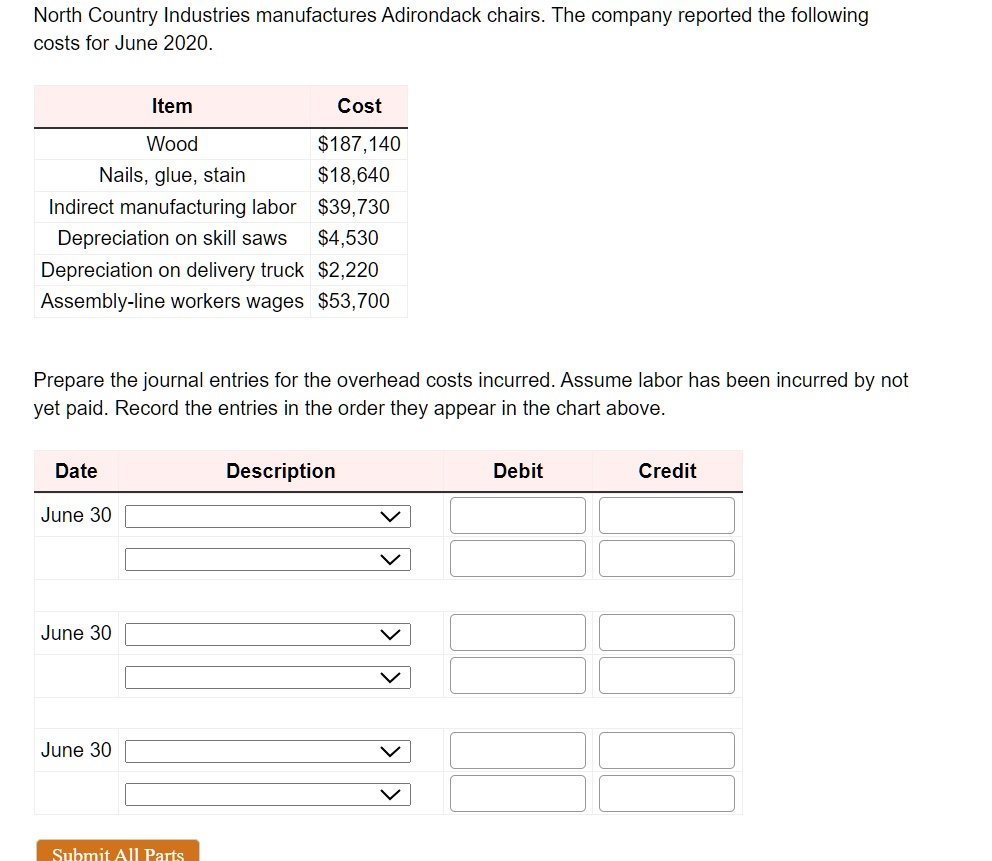This screenshot has height=861, width=992.
Task: Click the fourth row's credit input field
Action: tap(667, 676)
